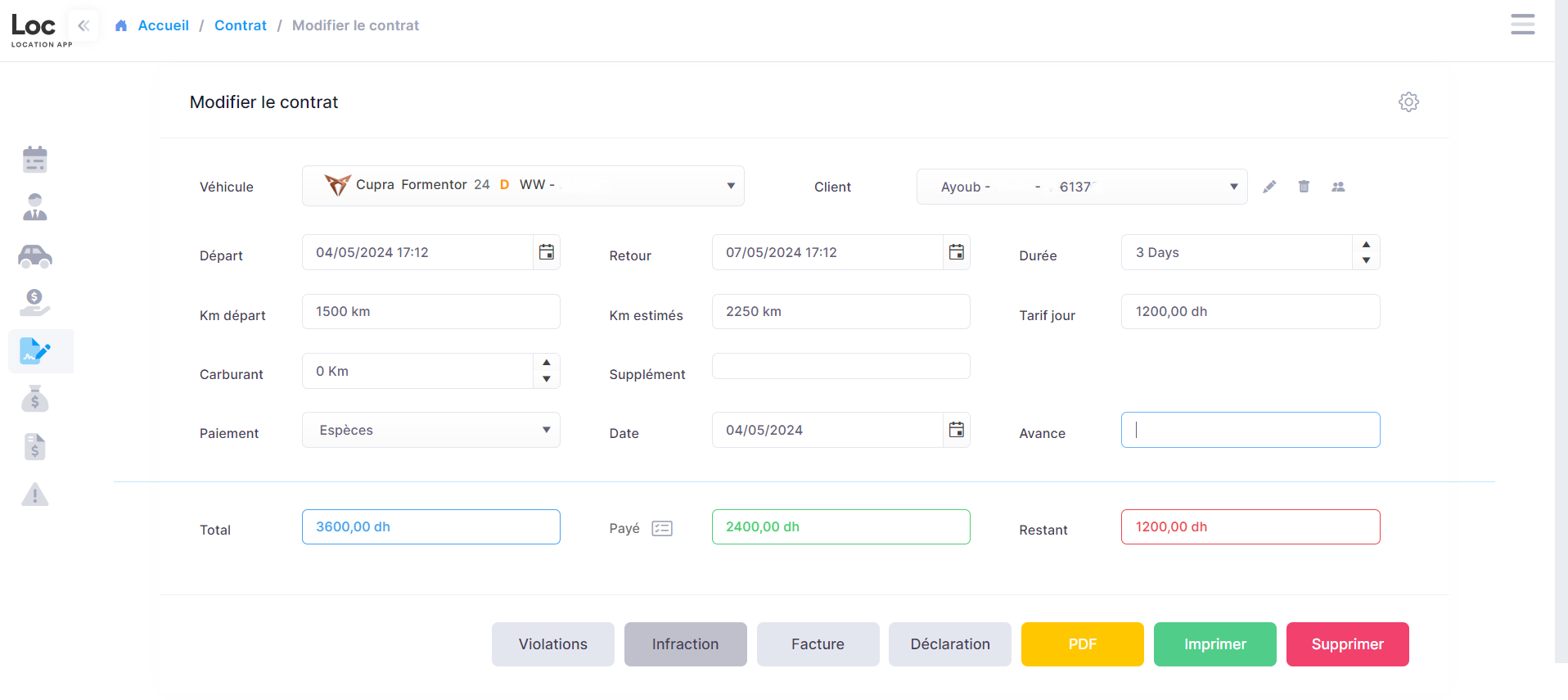Image resolution: width=1568 pixels, height=700 pixels.
Task: Click the yellow PDF button
Action: [1082, 644]
